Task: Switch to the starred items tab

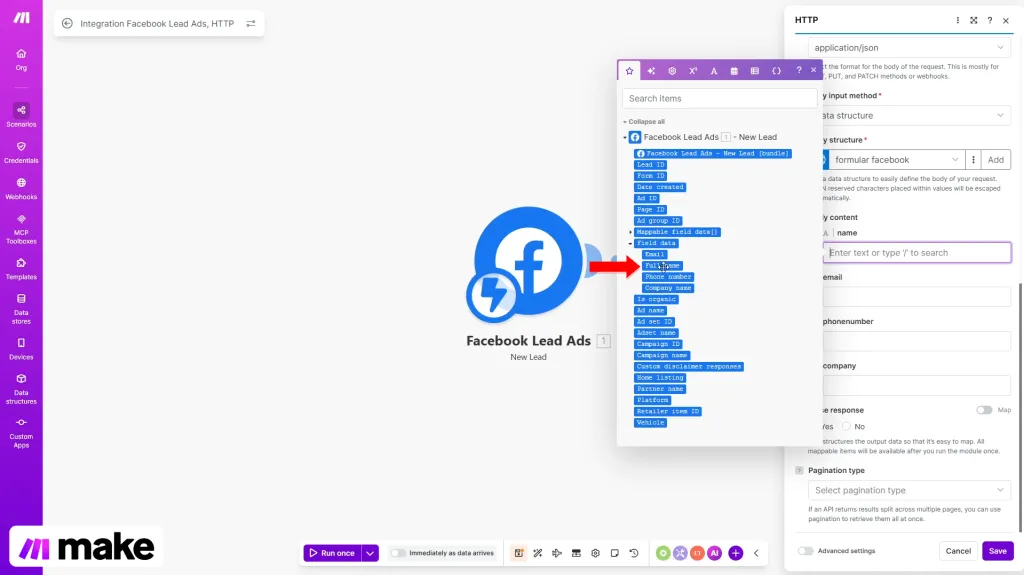Action: tap(630, 71)
